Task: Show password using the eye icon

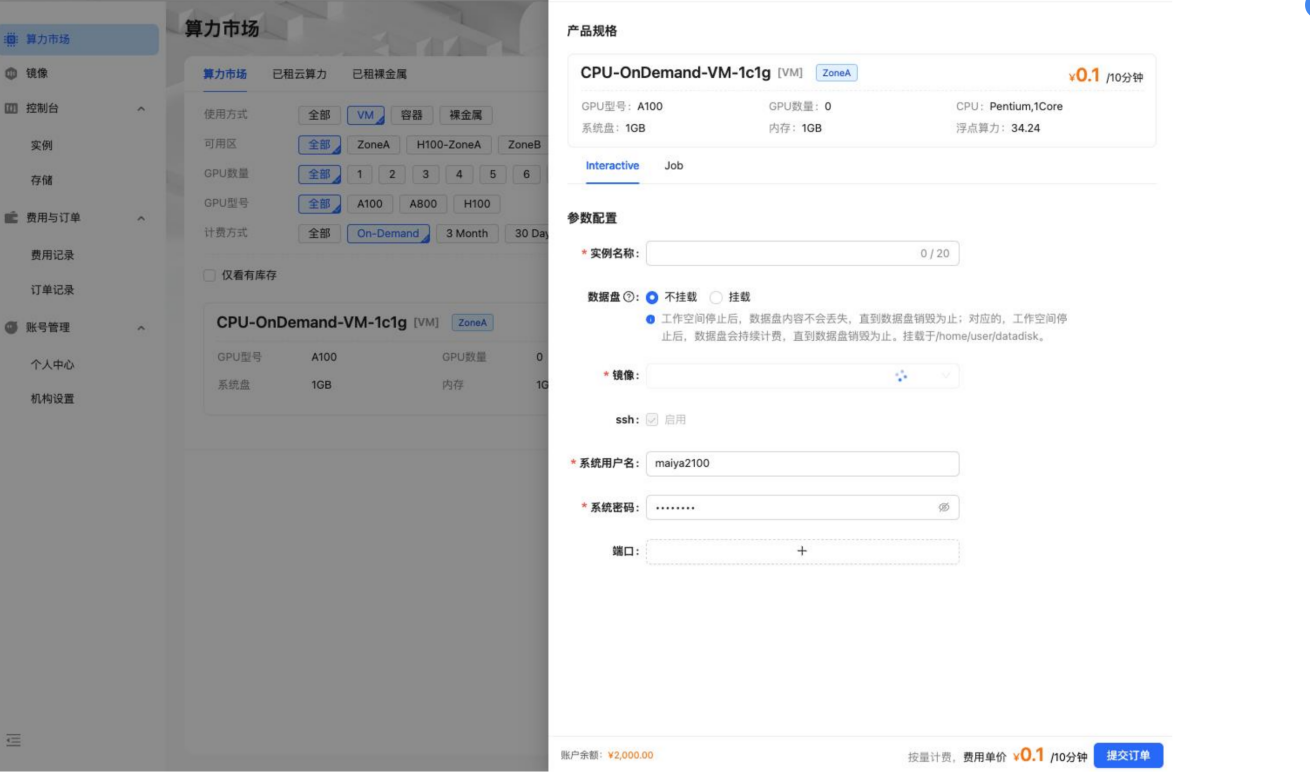Action: 943,508
